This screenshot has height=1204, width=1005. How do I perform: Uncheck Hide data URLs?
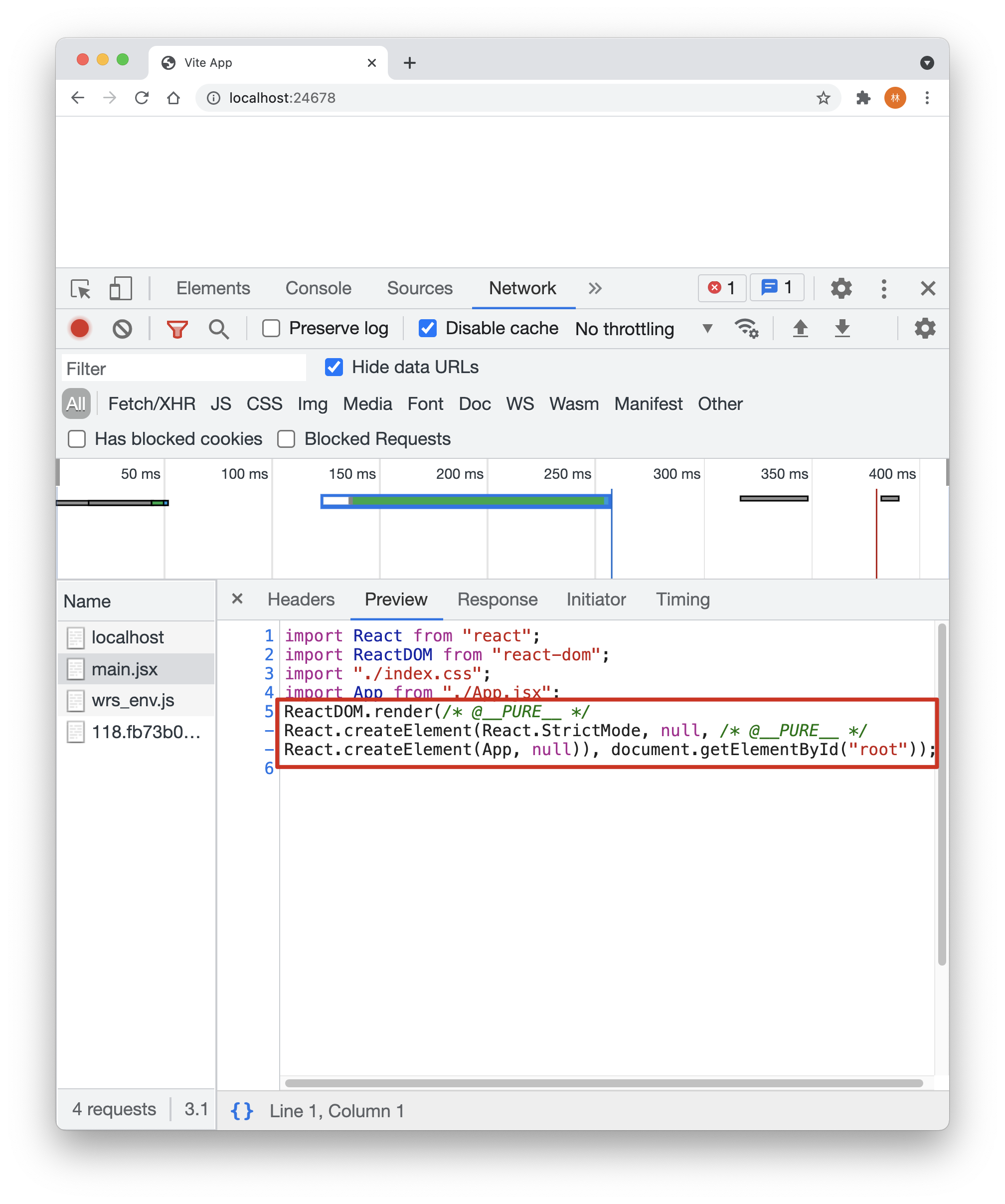tap(334, 367)
